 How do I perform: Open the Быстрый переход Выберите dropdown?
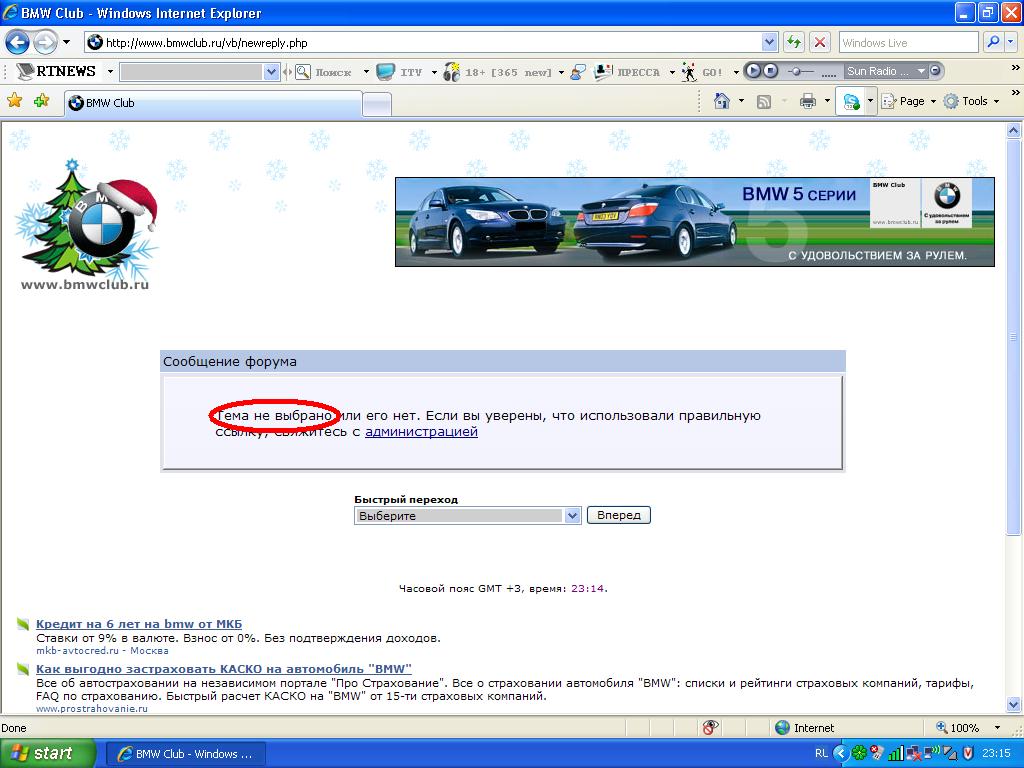click(468, 515)
